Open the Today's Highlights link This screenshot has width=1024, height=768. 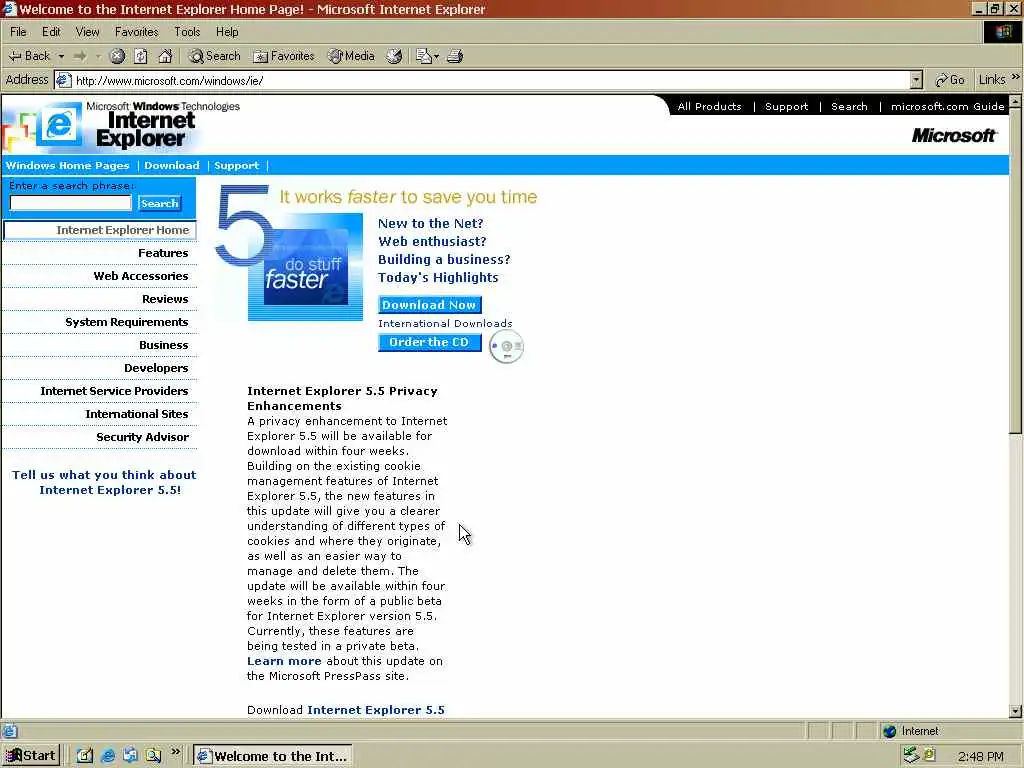coord(438,278)
